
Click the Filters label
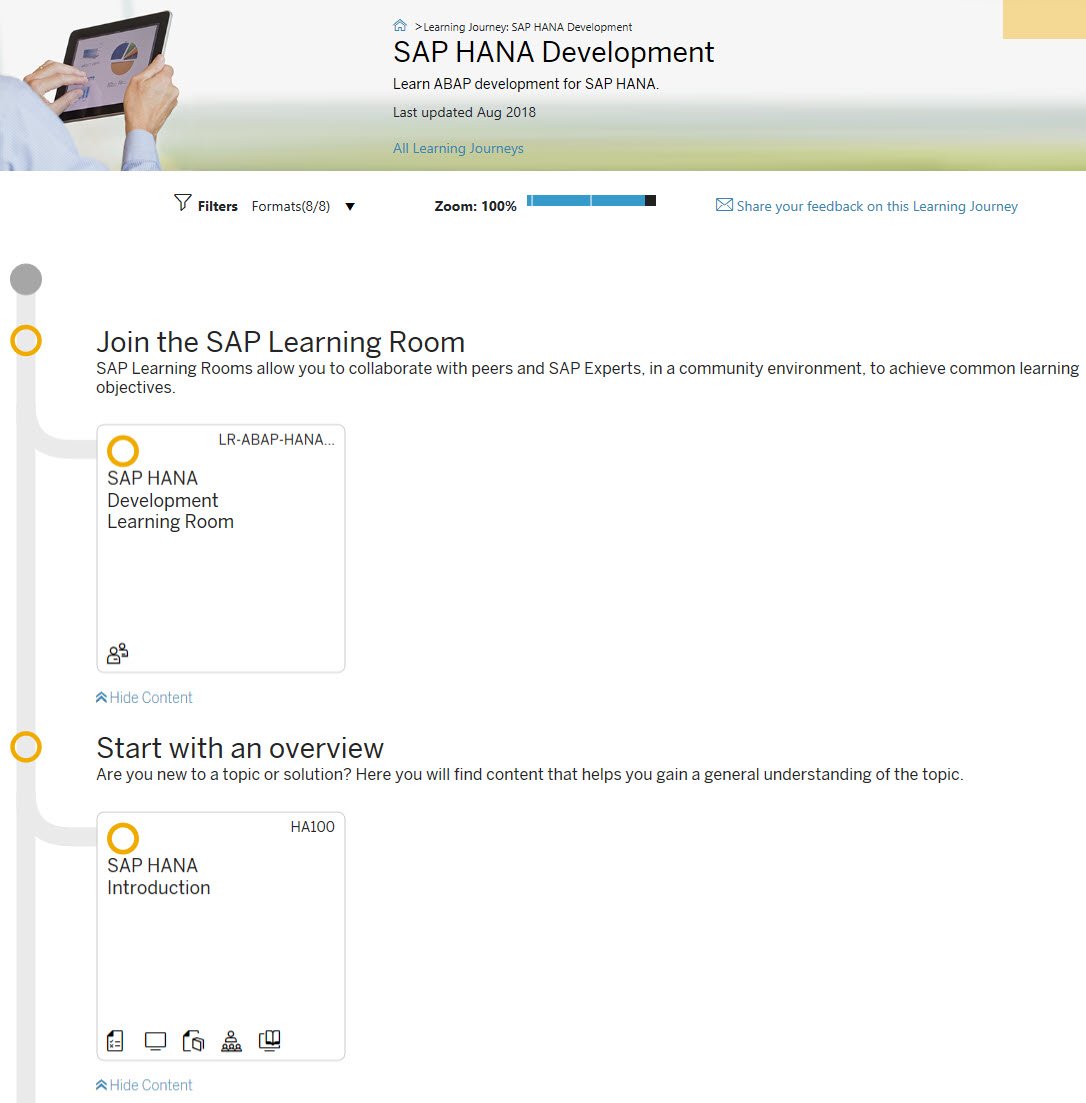click(x=217, y=206)
